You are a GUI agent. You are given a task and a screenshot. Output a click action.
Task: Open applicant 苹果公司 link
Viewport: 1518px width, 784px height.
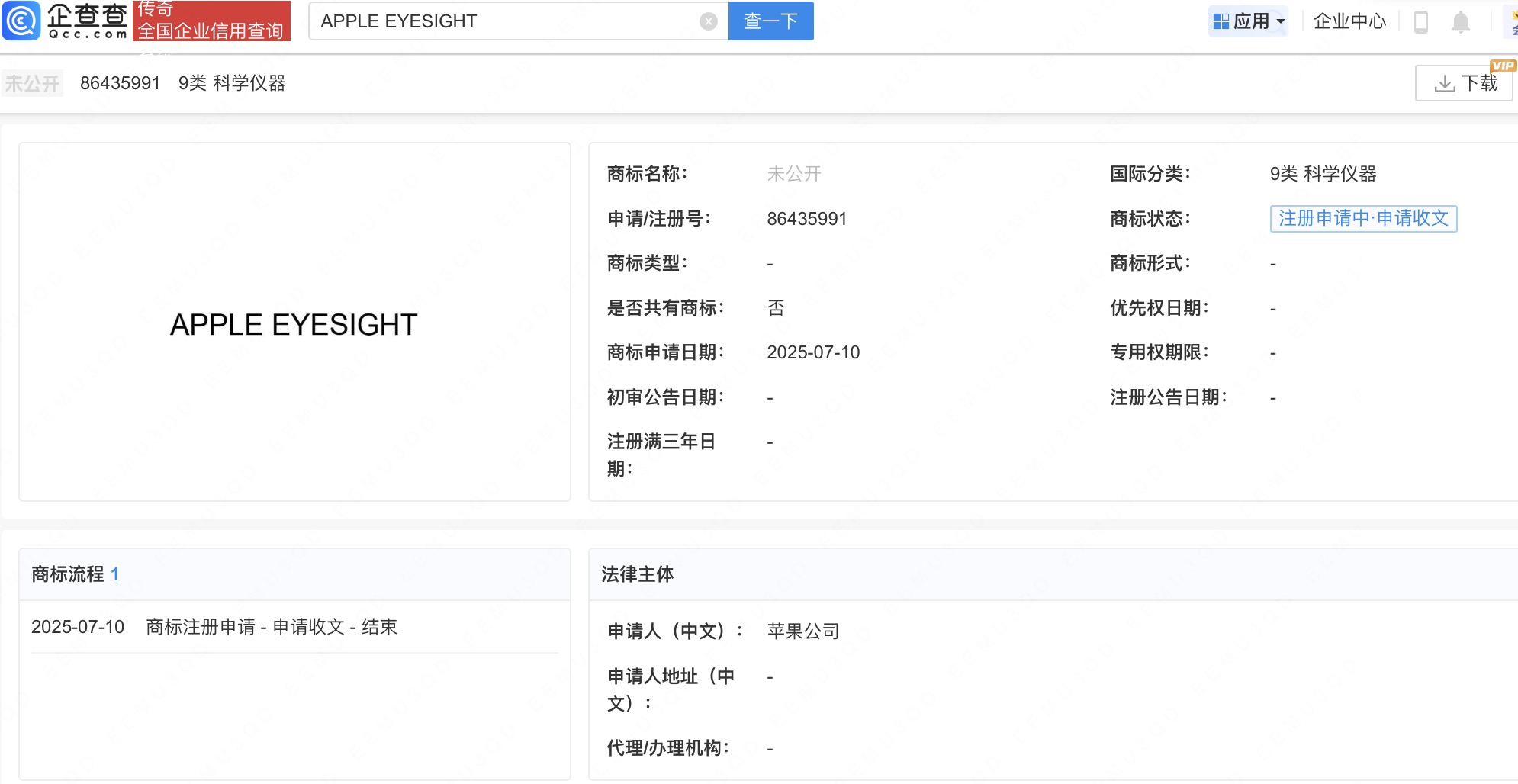802,631
